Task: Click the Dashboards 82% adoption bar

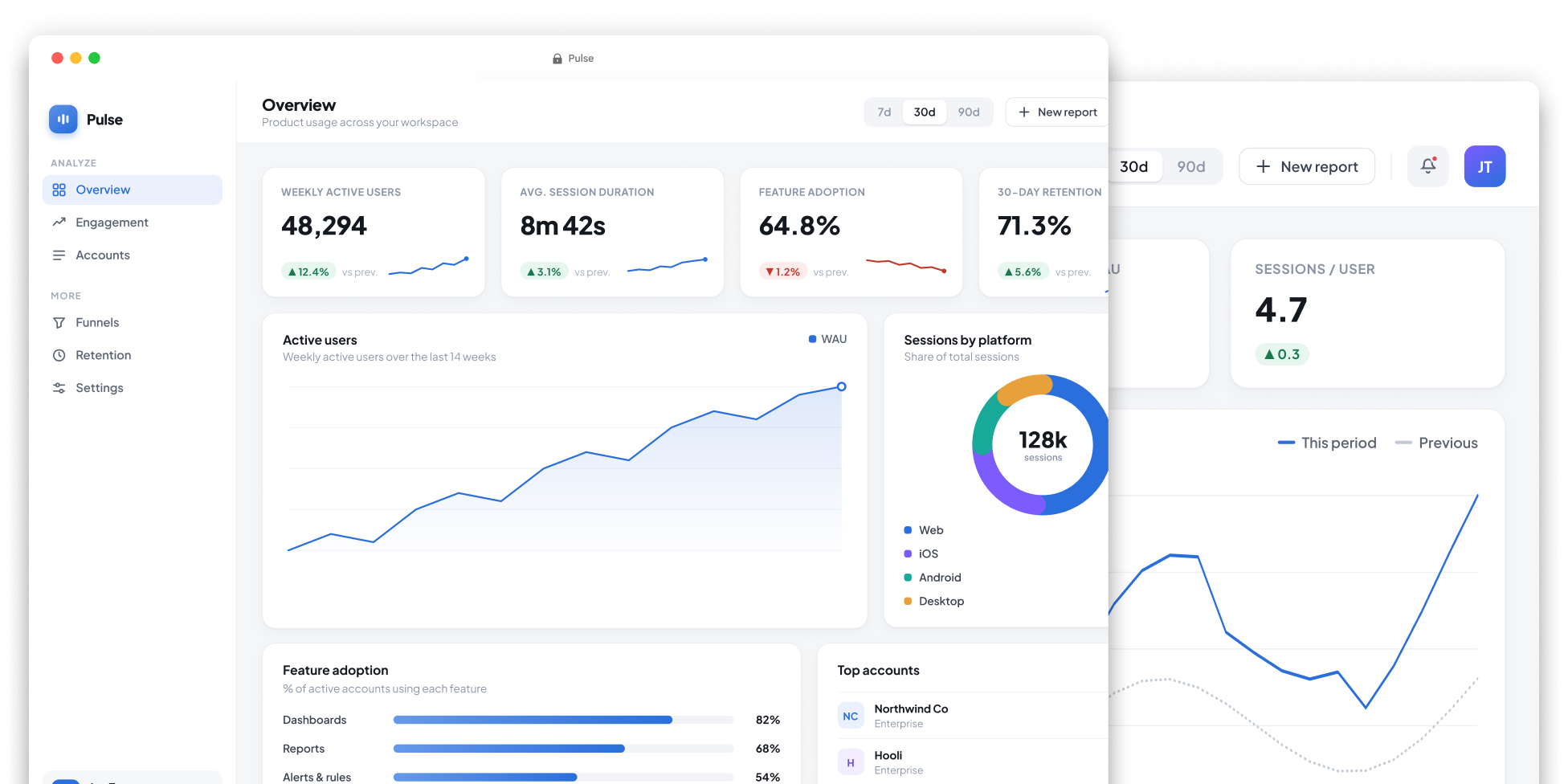Action: point(563,720)
